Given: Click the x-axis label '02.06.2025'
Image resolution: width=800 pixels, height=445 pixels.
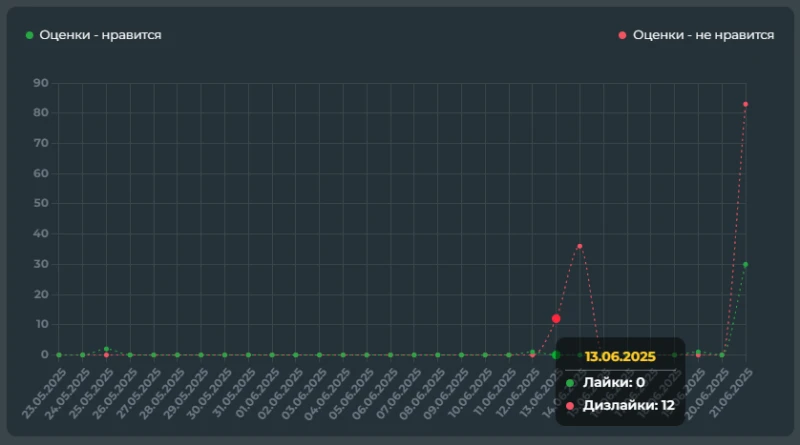Looking at the screenshot, I should pos(281,393).
